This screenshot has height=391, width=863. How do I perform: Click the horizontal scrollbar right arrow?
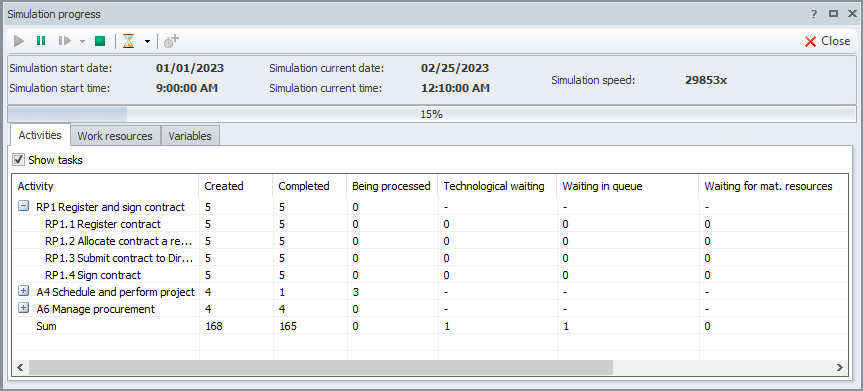click(x=840, y=367)
